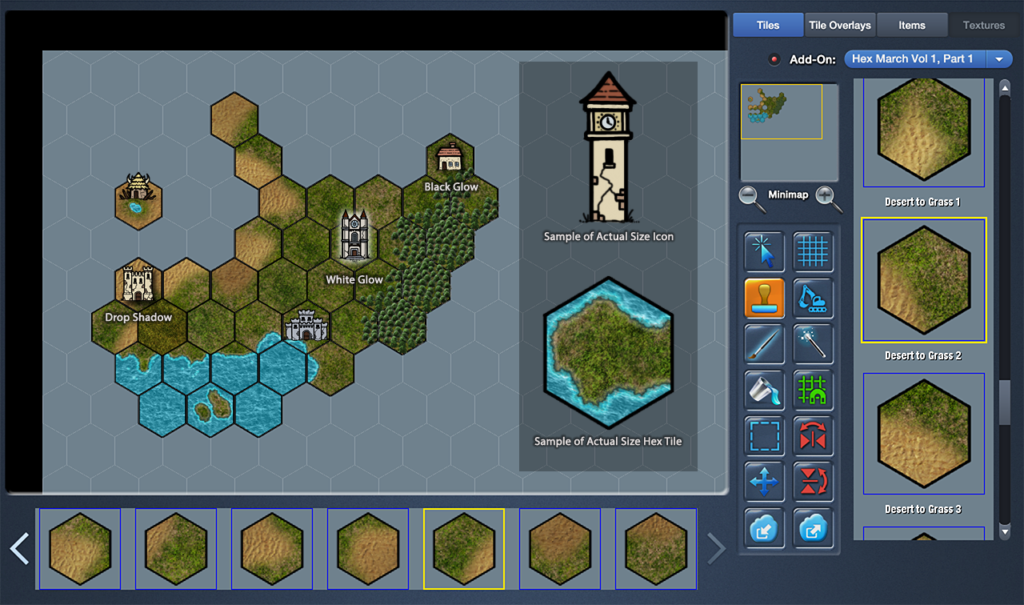Click the horizontal flip tool
1024x605 pixels.
click(813, 437)
